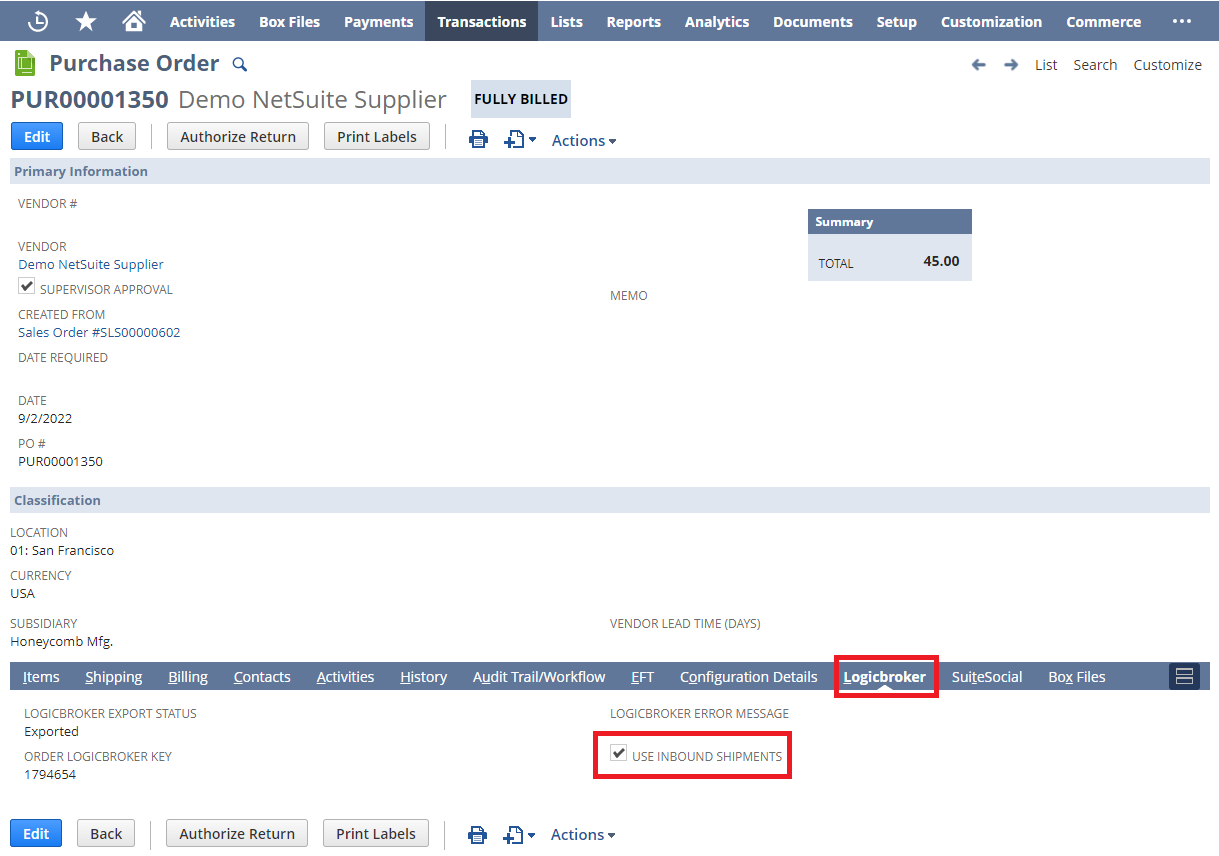1219x856 pixels.
Task: Open the more menu items ellipsis
Action: pos(1181,21)
